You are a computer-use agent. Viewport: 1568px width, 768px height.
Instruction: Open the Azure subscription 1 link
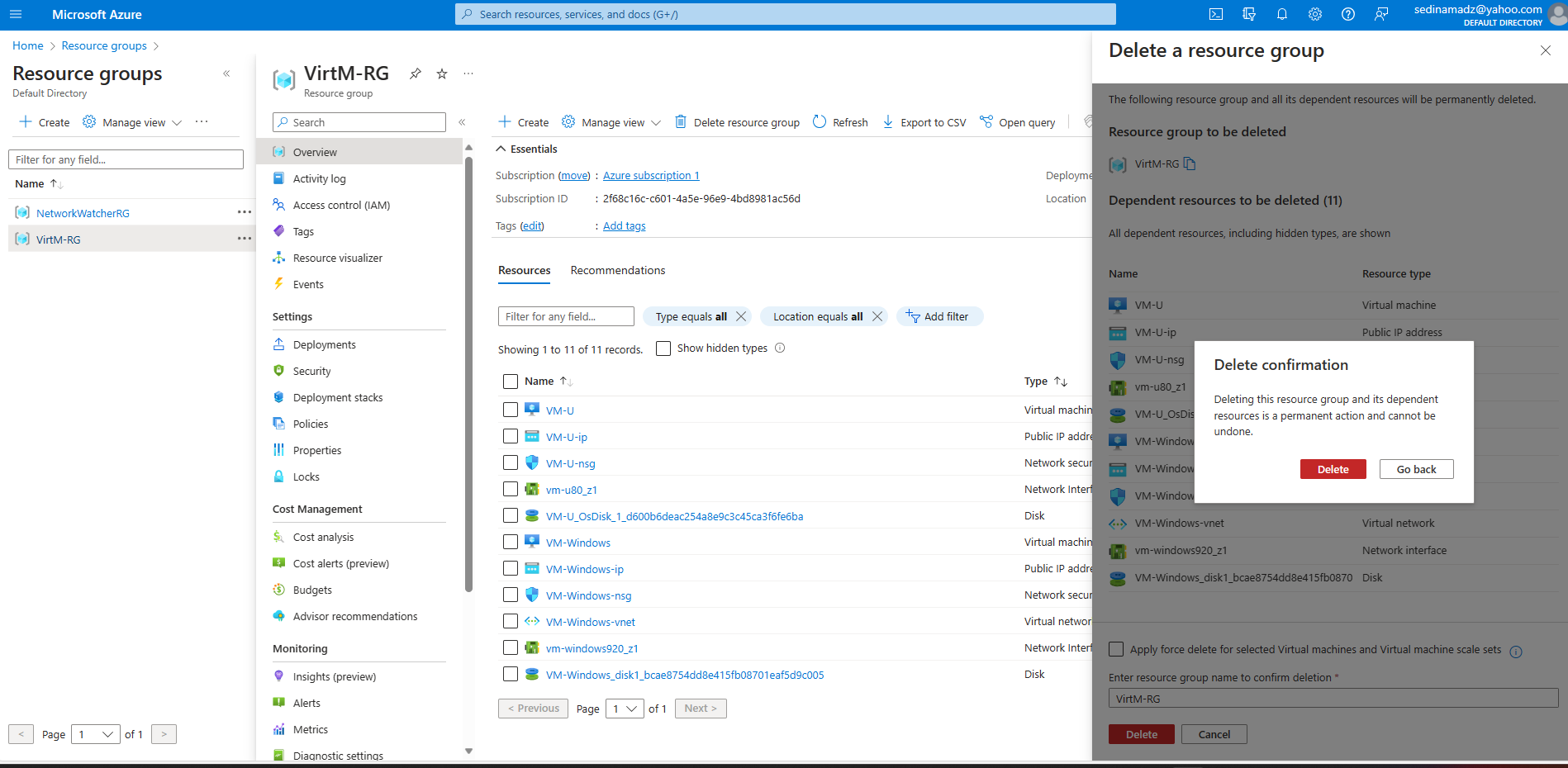click(650, 175)
